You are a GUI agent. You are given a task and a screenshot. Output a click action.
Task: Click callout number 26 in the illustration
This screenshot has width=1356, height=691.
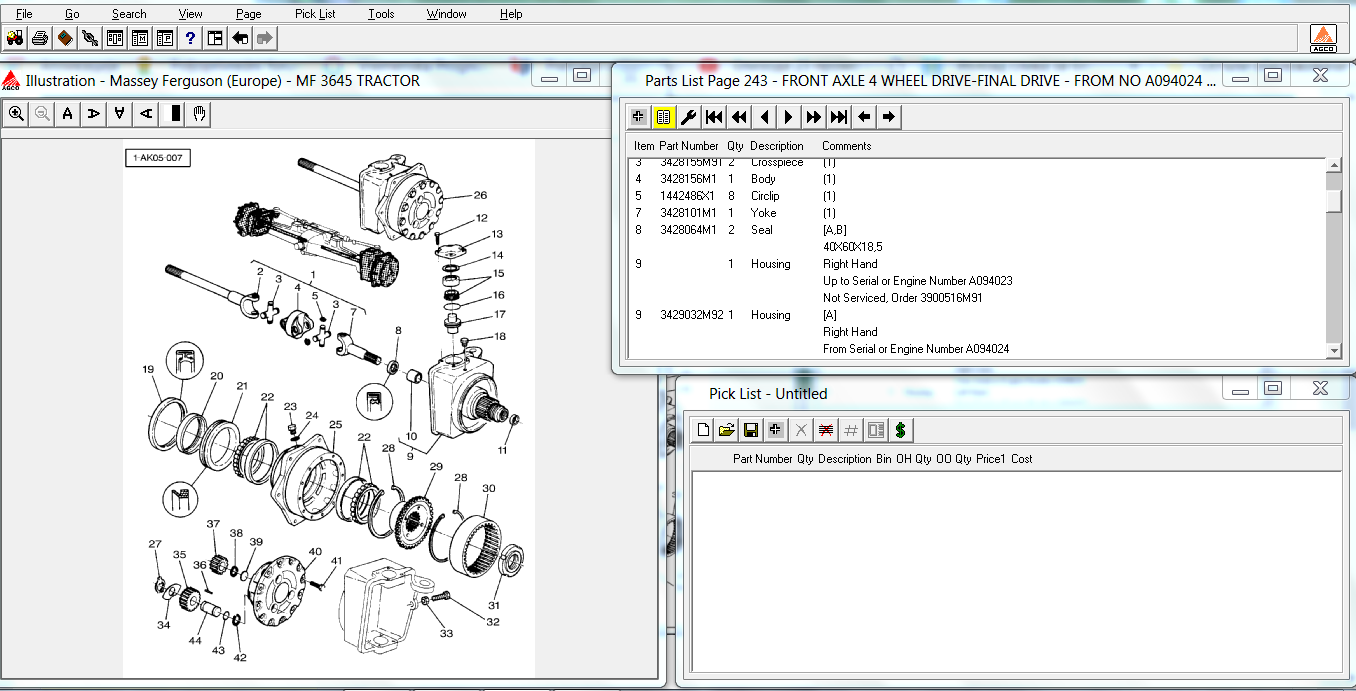point(480,195)
